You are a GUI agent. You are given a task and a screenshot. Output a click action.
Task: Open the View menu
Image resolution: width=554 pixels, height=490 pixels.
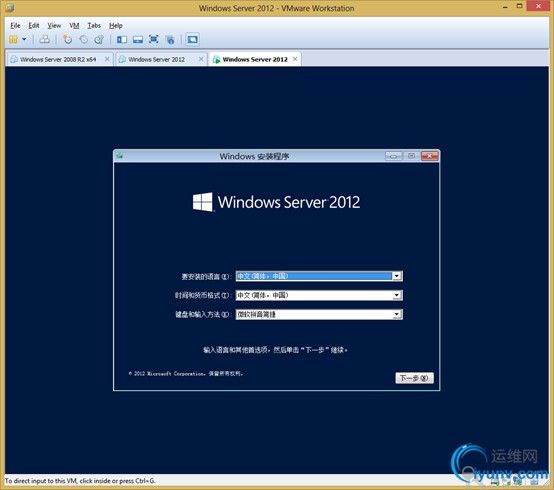click(x=54, y=25)
